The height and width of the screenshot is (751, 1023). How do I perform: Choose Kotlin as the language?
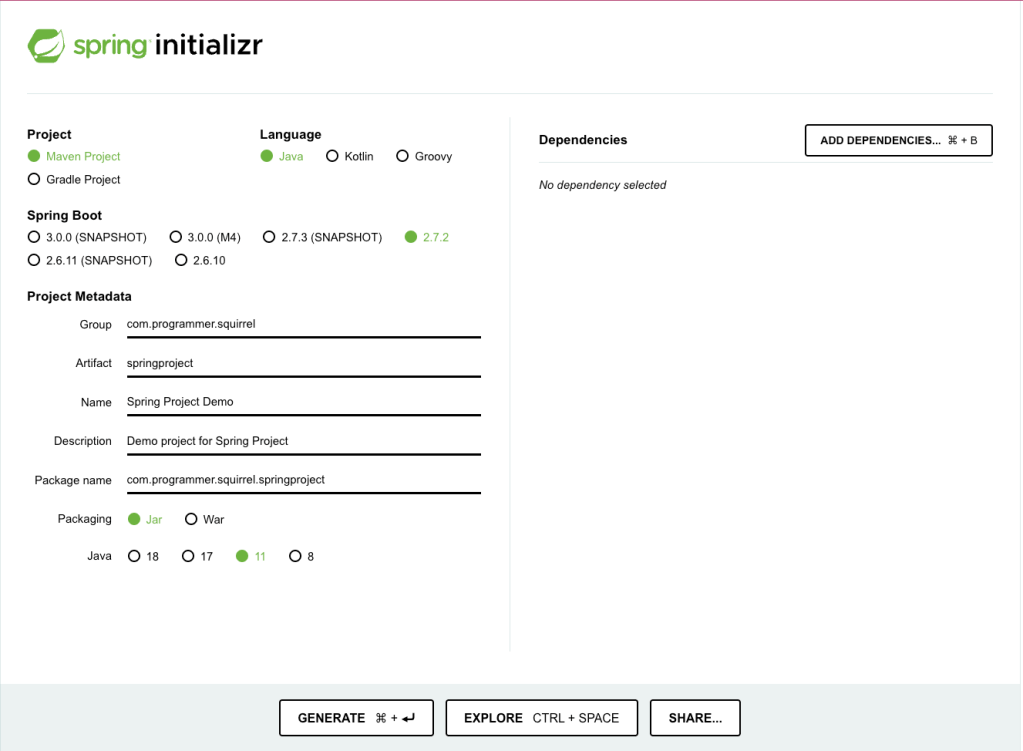coord(333,156)
